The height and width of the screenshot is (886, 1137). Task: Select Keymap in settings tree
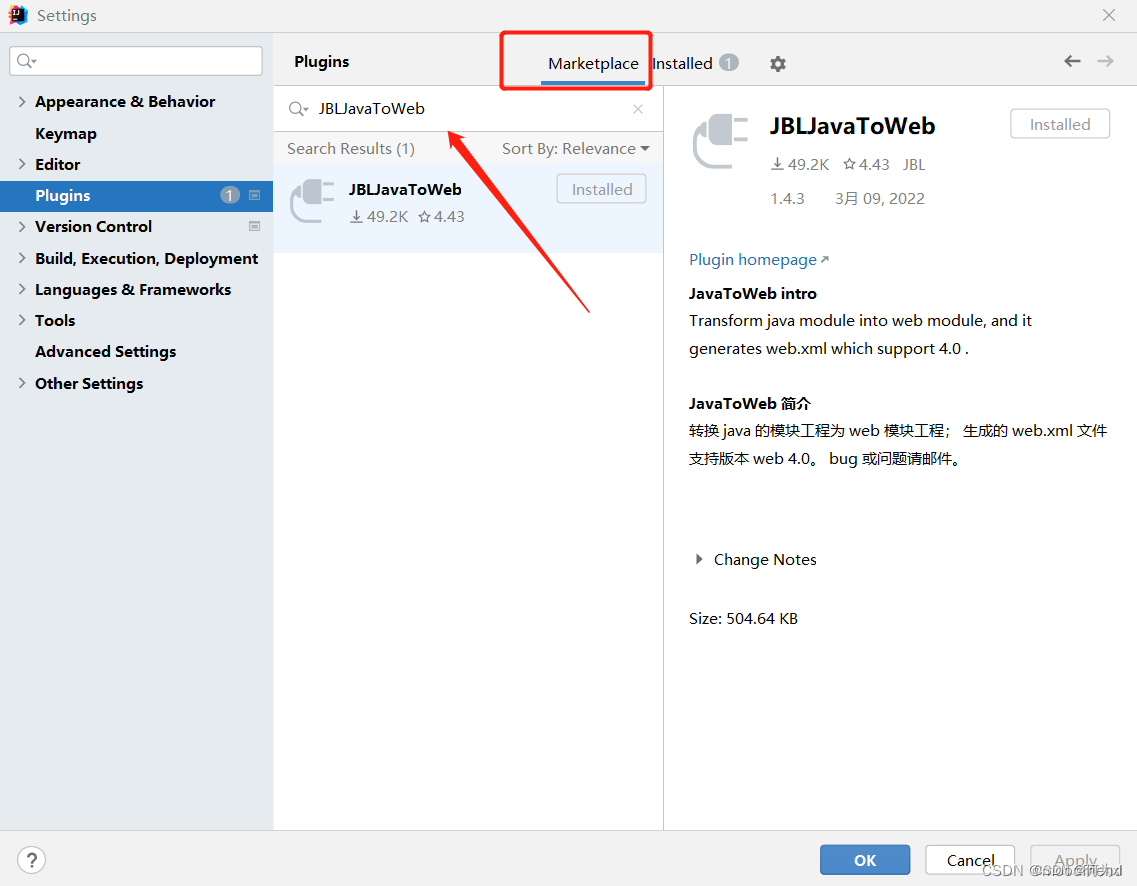66,133
